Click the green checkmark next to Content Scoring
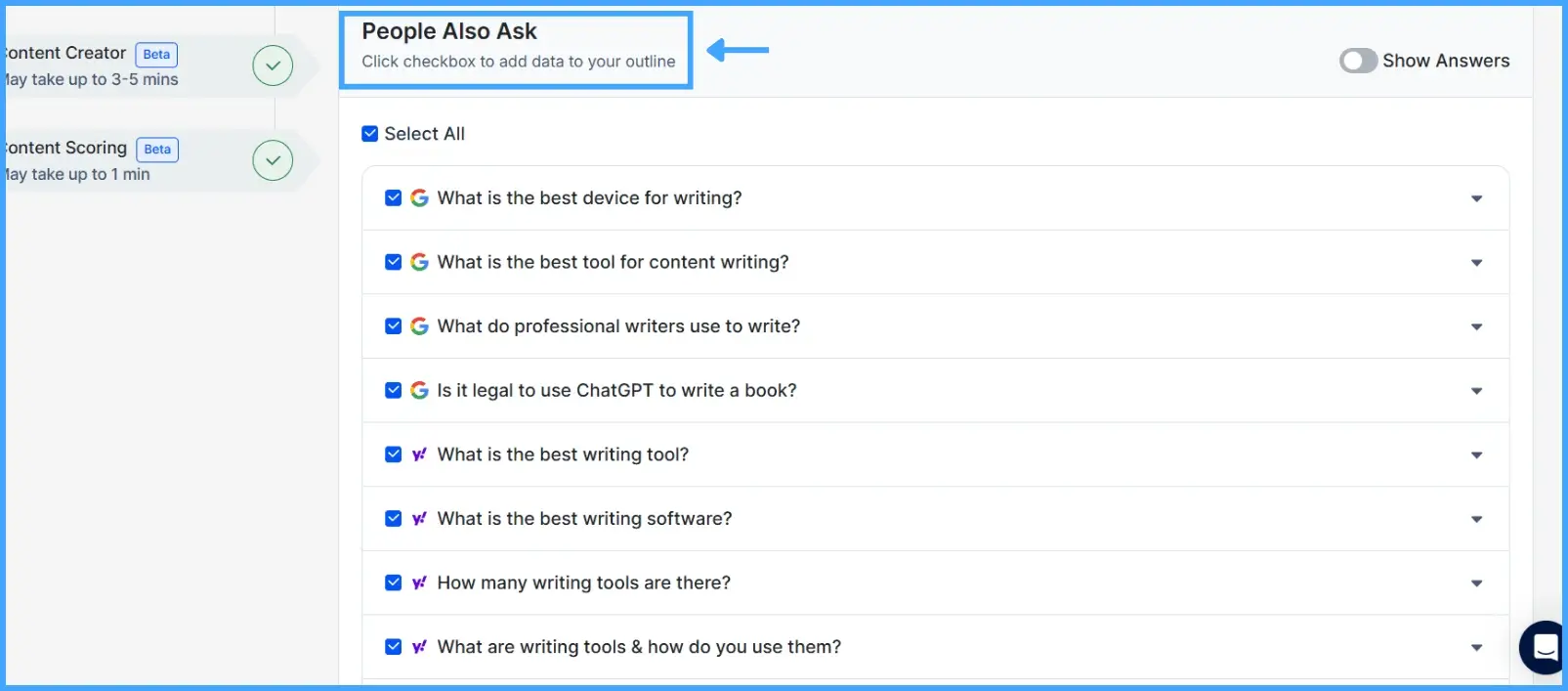This screenshot has height=691, width=1568. click(272, 159)
